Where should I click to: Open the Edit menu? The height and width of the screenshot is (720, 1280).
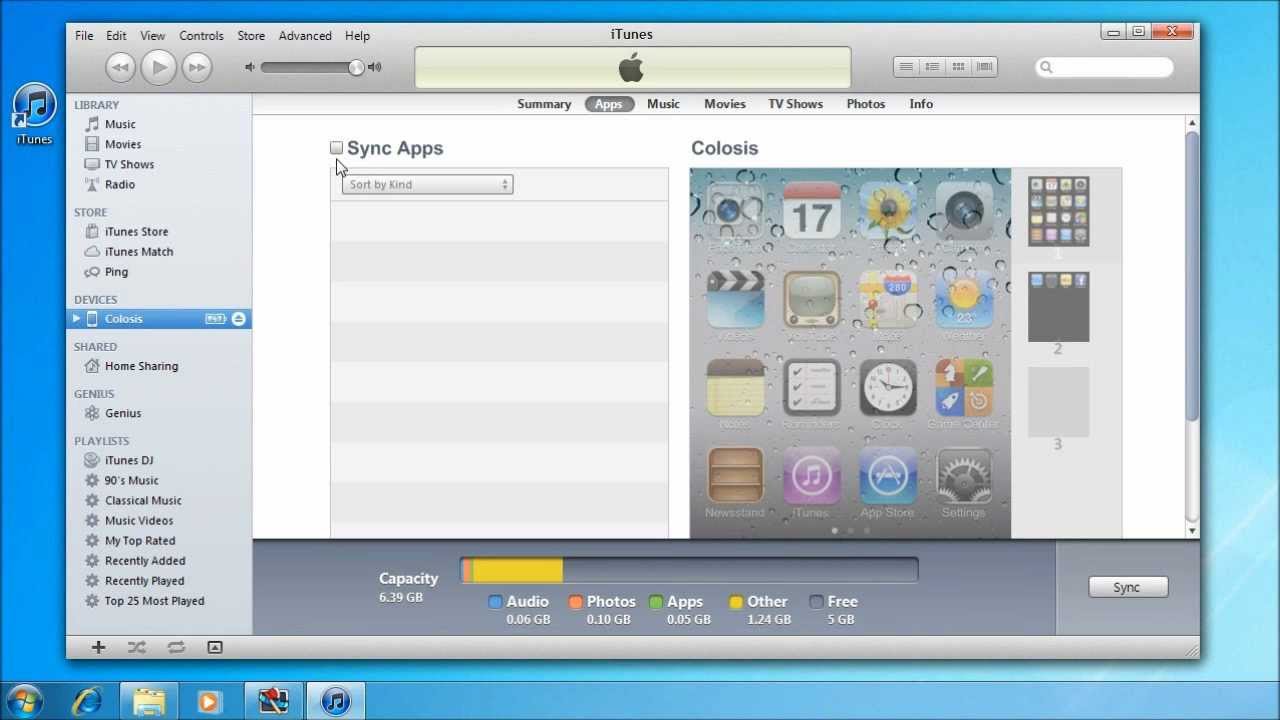pos(116,35)
